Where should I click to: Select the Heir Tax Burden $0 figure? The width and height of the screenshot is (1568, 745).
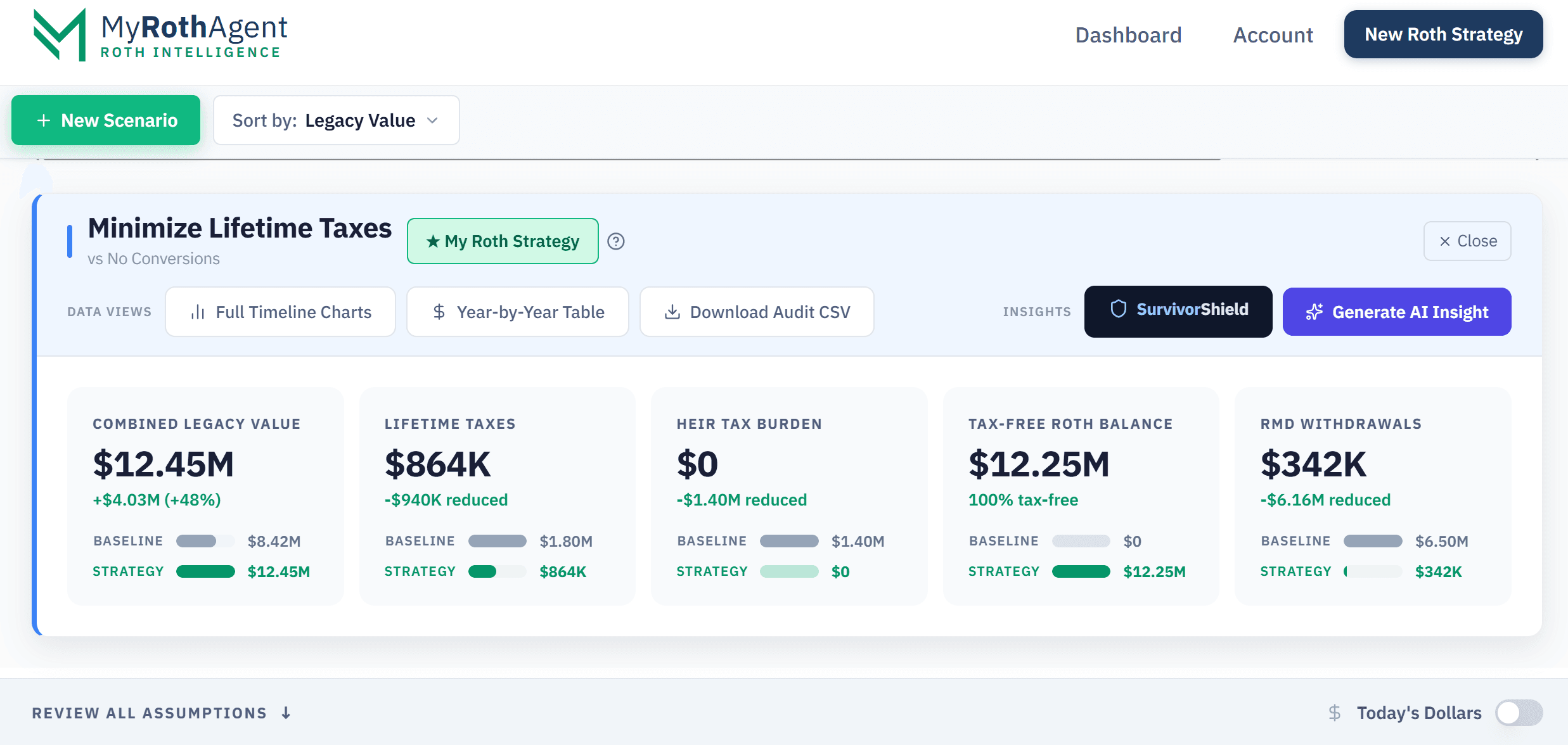point(697,464)
